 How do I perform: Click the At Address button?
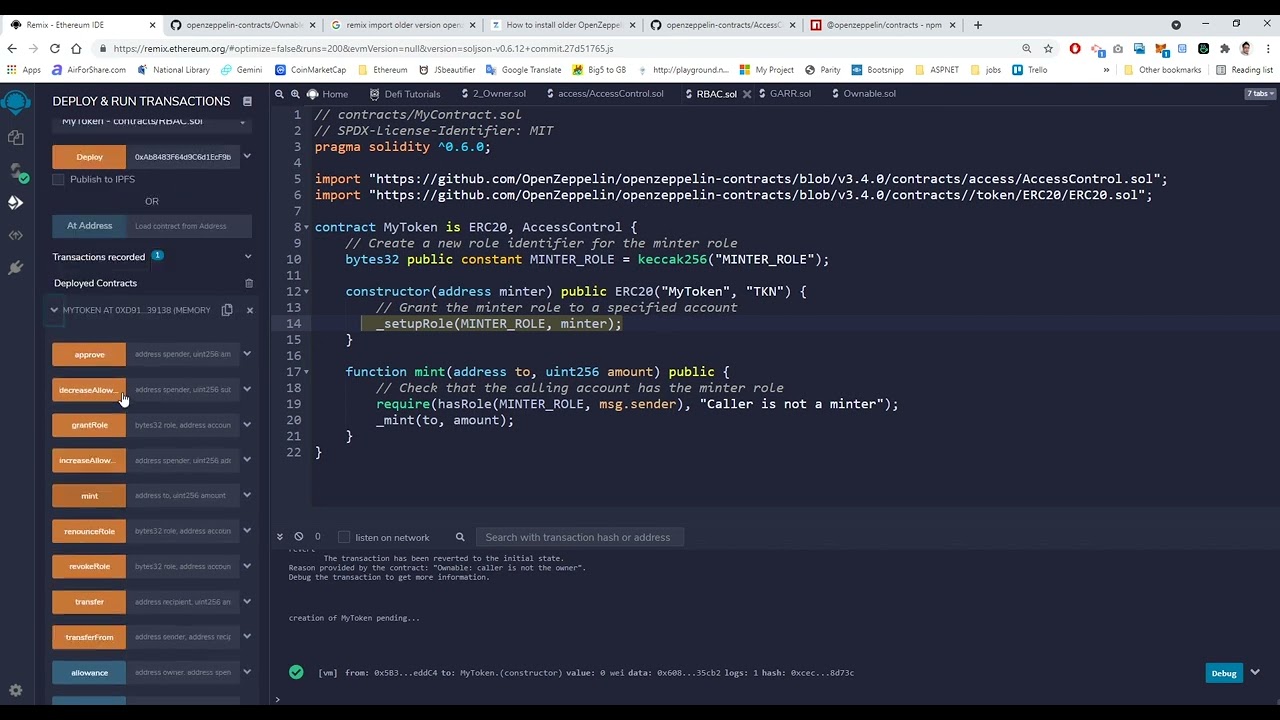pos(89,226)
